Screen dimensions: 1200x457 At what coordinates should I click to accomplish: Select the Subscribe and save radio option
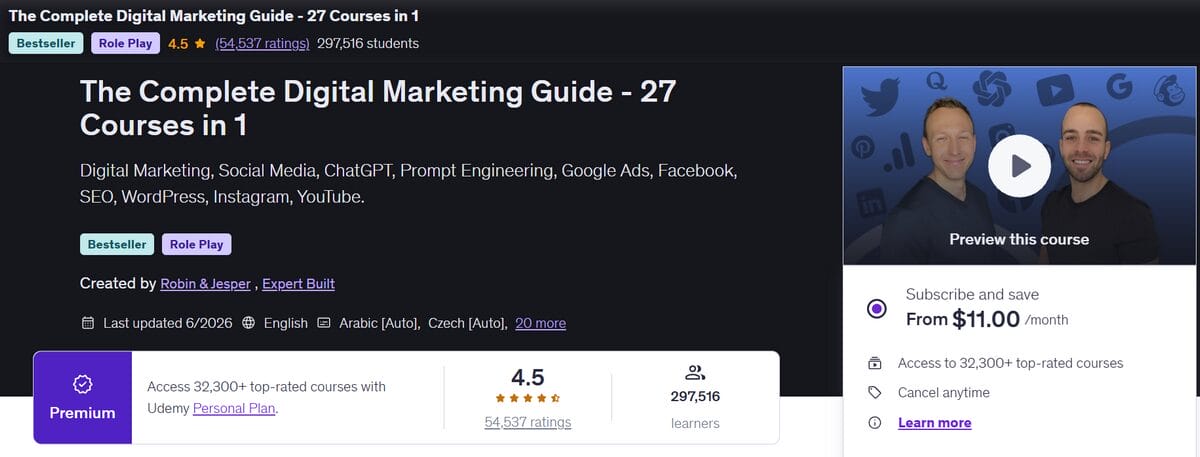(x=877, y=308)
